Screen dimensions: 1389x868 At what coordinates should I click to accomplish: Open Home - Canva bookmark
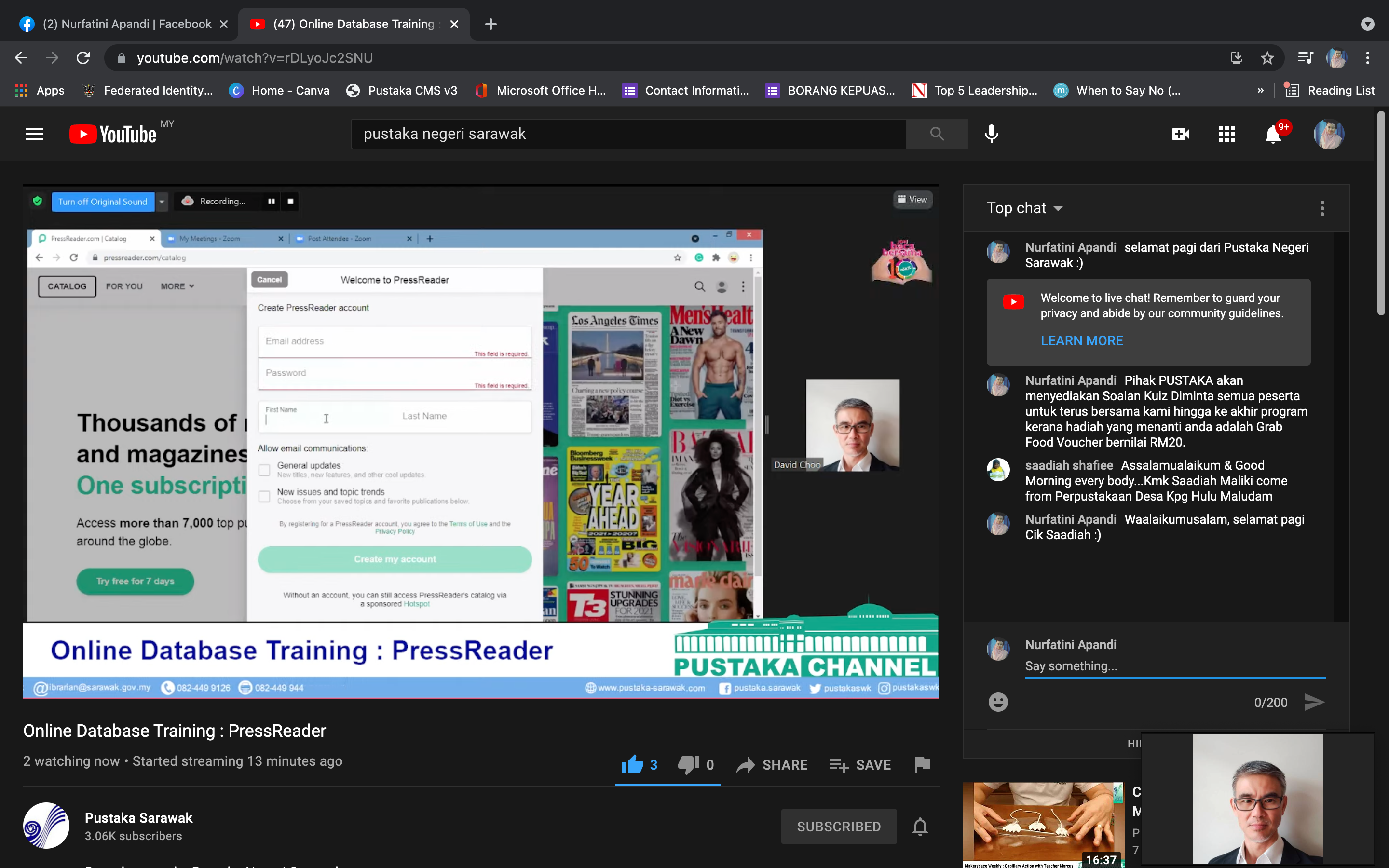coord(280,91)
